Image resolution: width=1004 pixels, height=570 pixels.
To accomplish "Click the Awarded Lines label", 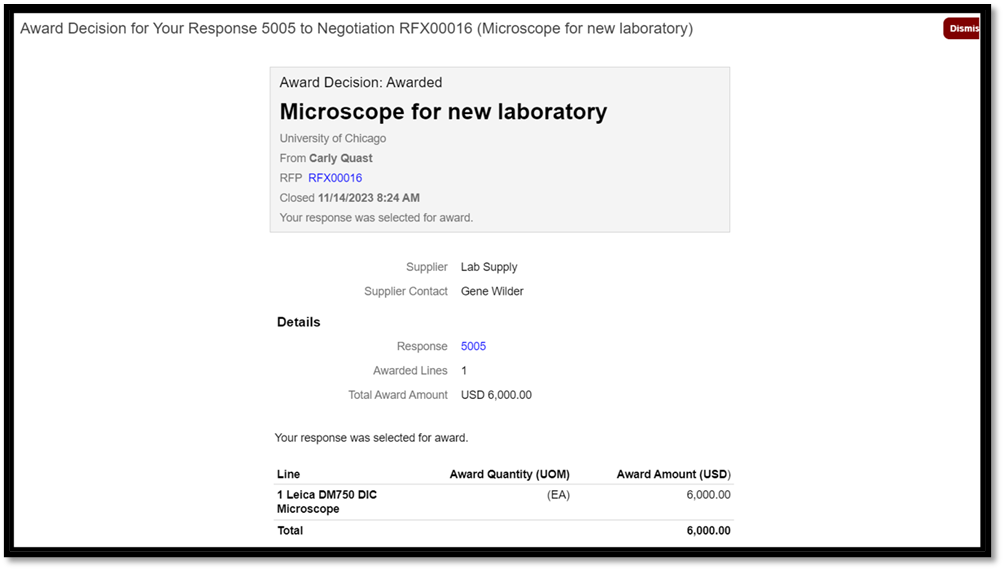I will (x=410, y=371).
